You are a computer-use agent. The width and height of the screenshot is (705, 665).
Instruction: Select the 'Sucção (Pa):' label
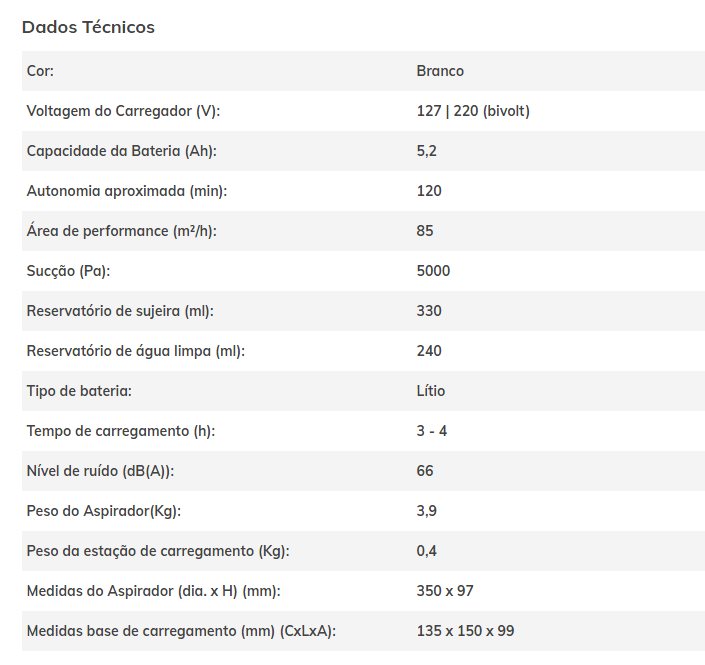[68, 271]
